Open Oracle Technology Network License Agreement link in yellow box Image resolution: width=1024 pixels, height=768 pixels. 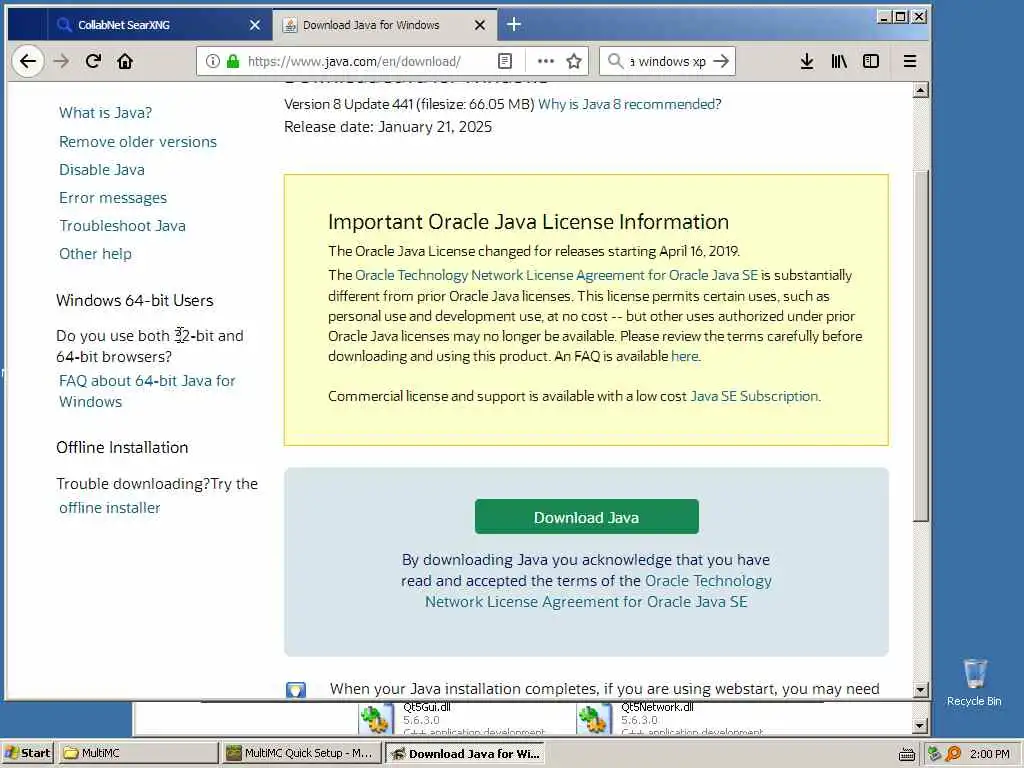click(x=556, y=276)
